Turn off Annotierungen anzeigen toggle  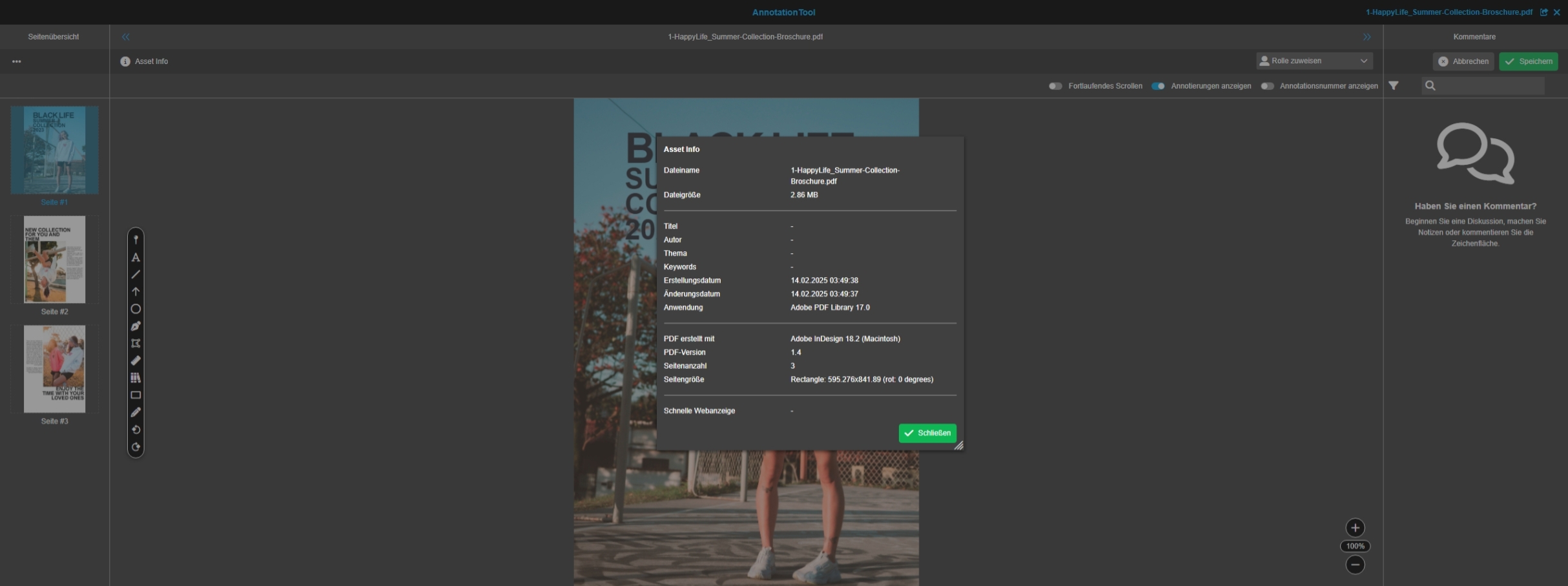click(1158, 86)
